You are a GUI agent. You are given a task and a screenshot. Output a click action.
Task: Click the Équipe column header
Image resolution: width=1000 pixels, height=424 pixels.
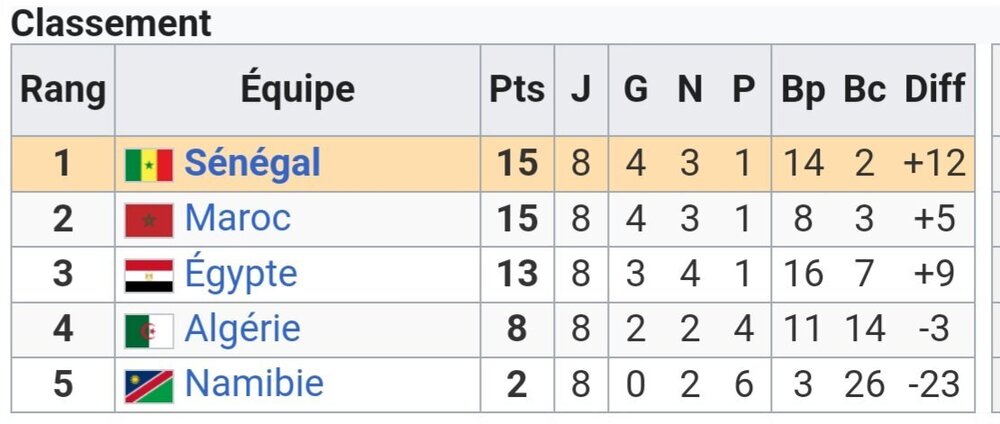(x=297, y=90)
